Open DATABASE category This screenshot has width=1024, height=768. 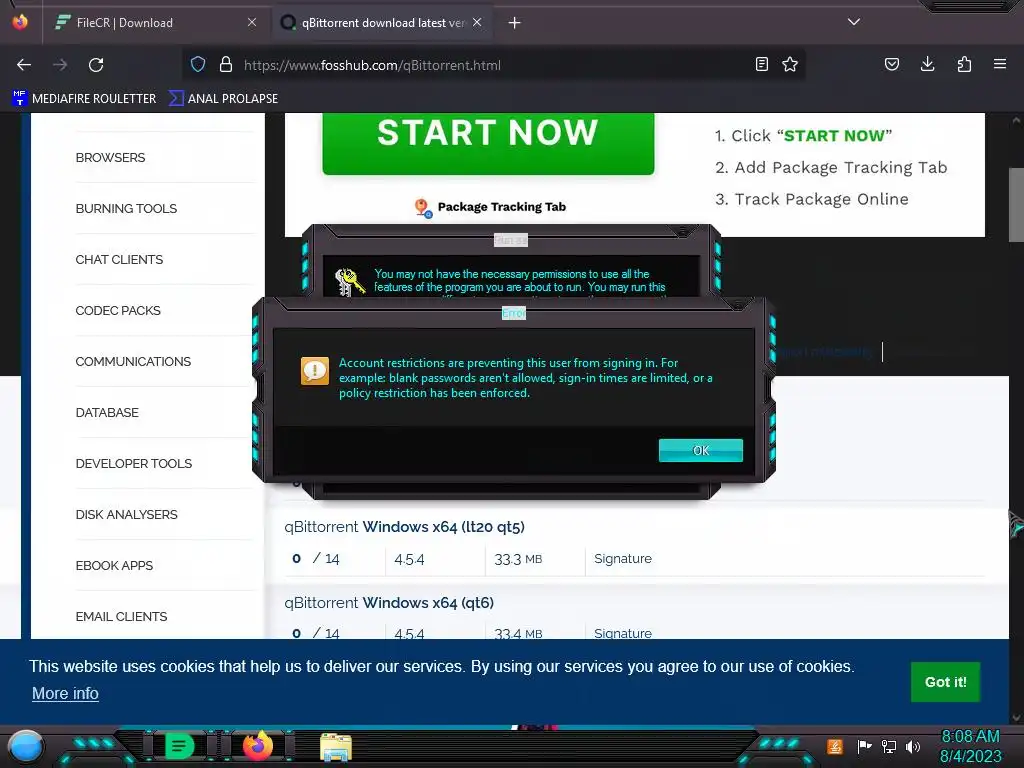click(x=107, y=412)
